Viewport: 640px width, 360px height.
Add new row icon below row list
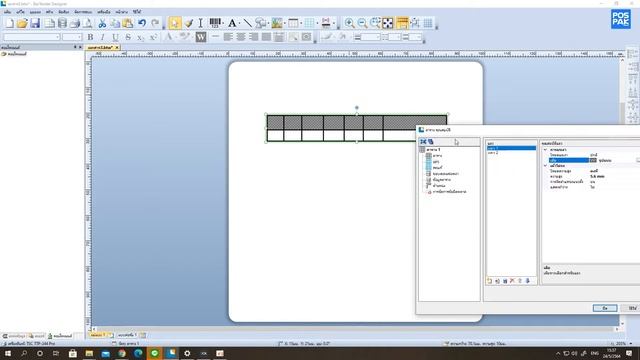[x=490, y=281]
